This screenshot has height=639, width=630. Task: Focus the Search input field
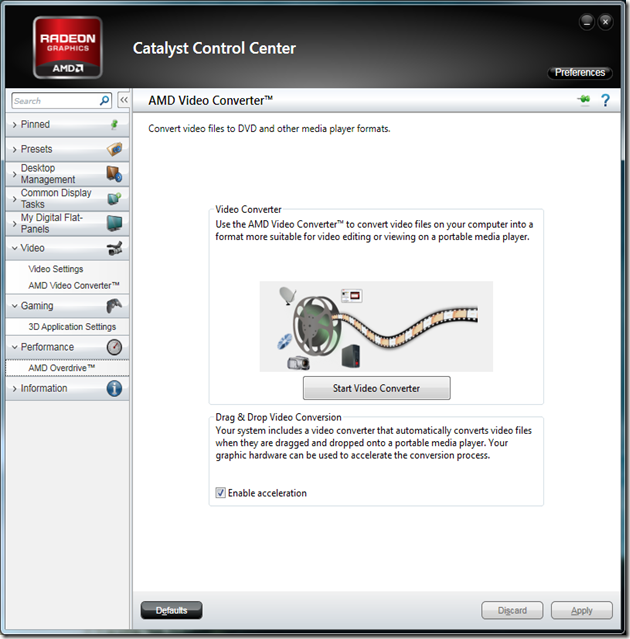click(x=56, y=101)
